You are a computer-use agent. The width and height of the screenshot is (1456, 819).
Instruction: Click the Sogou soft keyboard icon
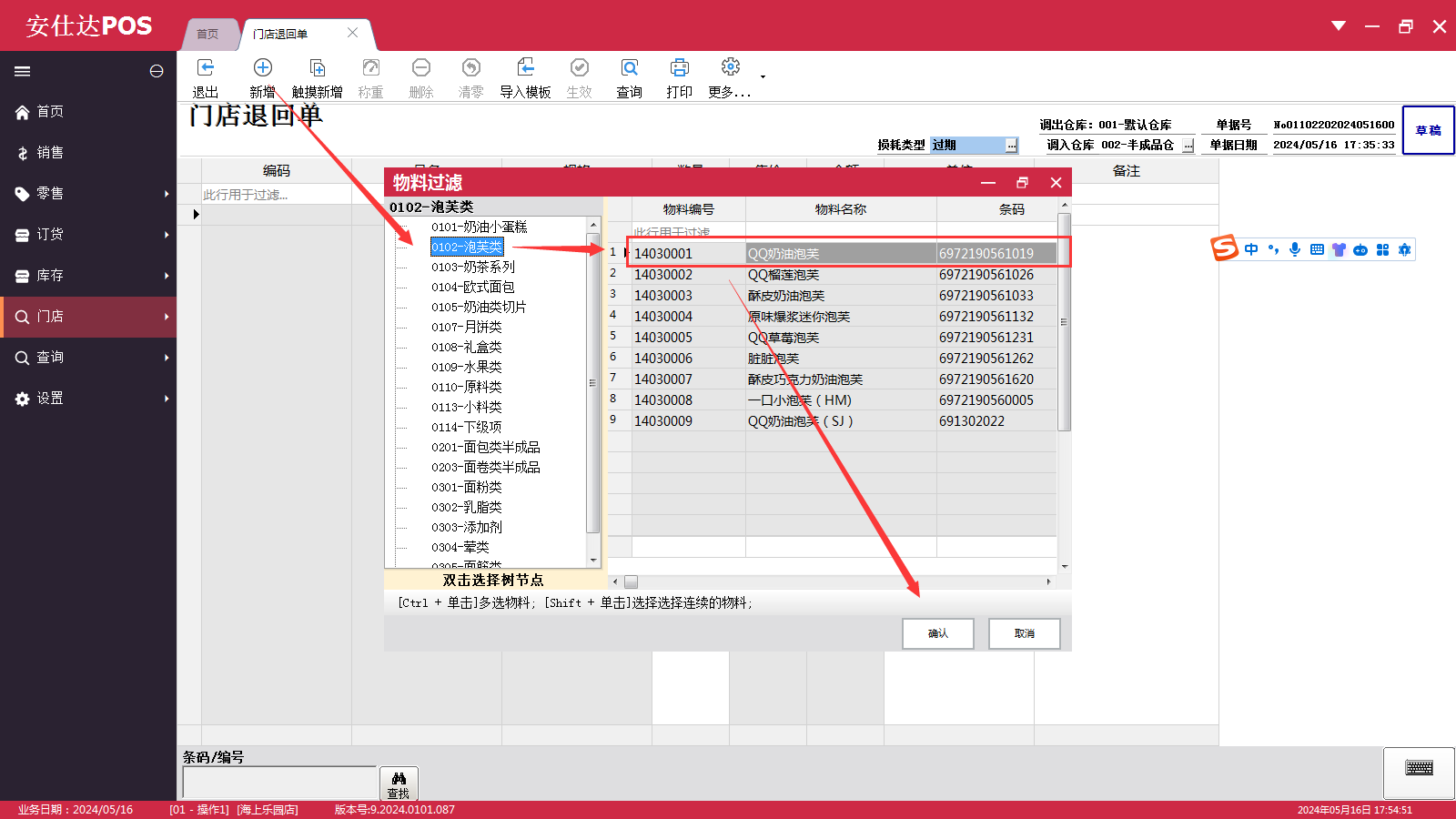pyautogui.click(x=1317, y=249)
